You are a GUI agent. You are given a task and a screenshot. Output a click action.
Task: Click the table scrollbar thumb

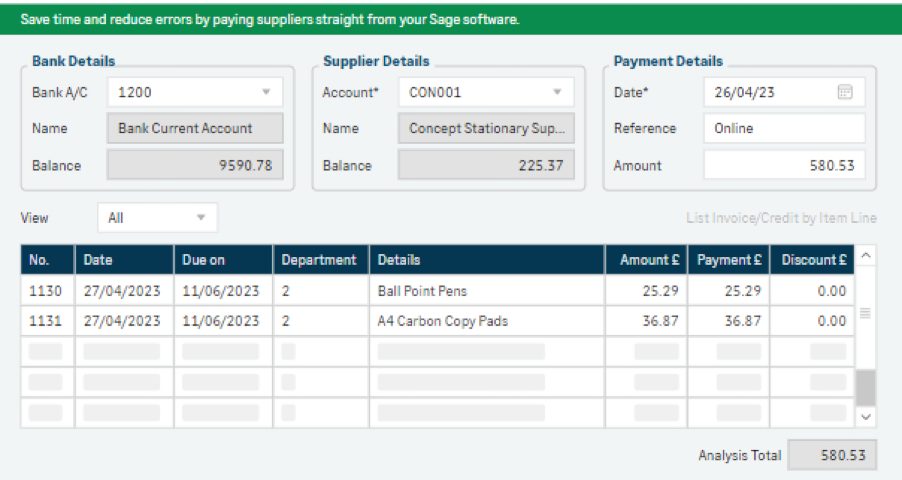click(x=866, y=387)
